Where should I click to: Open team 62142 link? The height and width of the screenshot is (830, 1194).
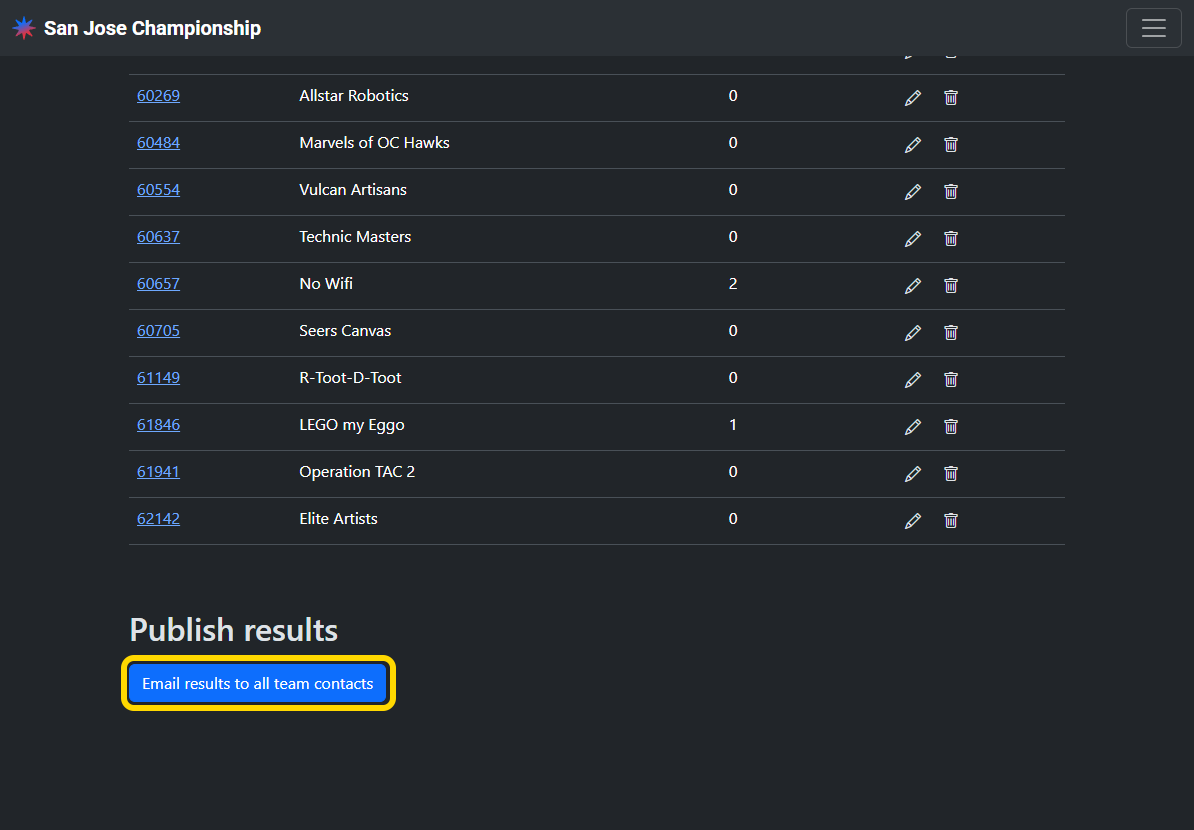point(158,519)
